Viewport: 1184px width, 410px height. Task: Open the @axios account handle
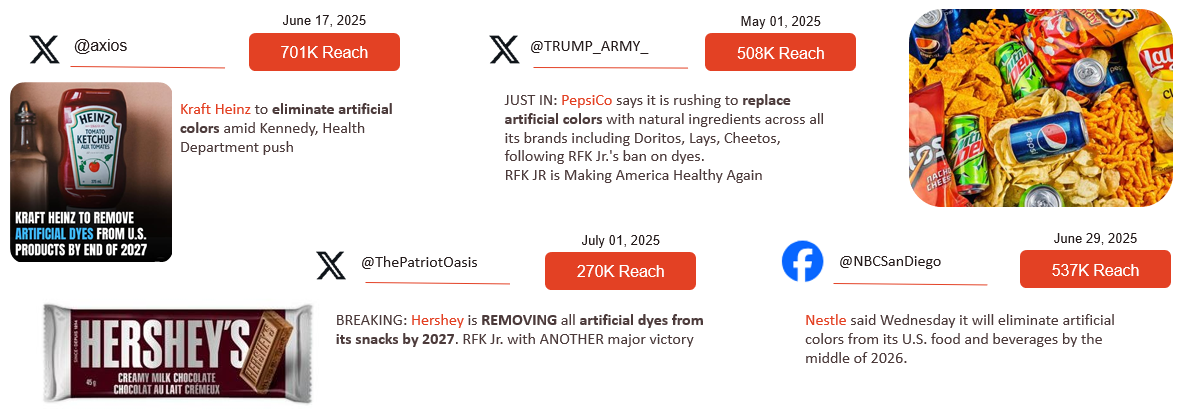pyautogui.click(x=101, y=46)
